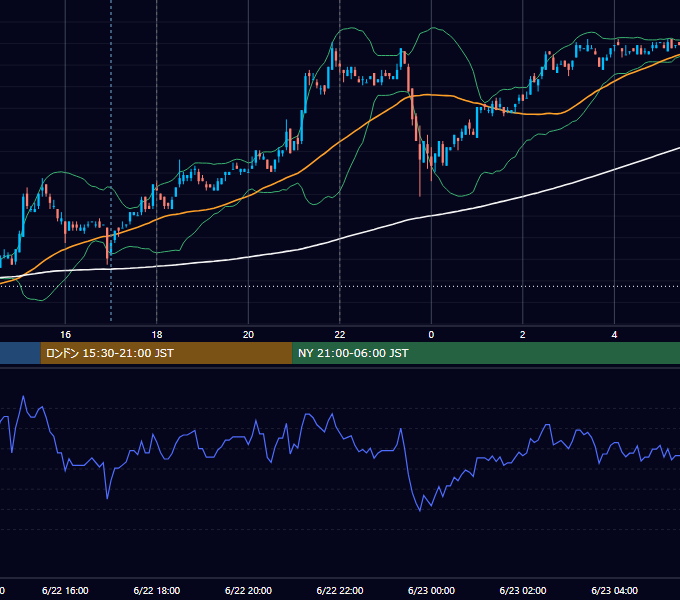The width and height of the screenshot is (680, 600).
Task: Click the London 15:30-21:00 JST session bar
Action: point(167,353)
